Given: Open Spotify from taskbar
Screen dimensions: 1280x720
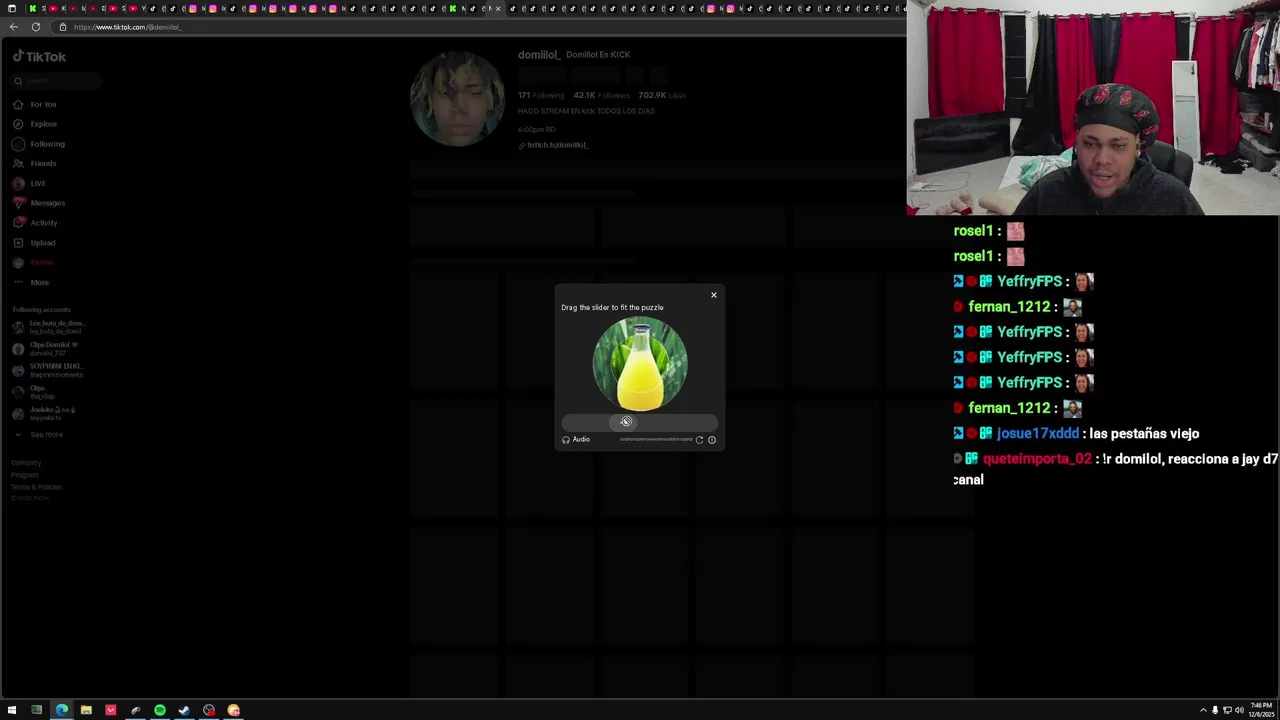Looking at the screenshot, I should pyautogui.click(x=160, y=710).
